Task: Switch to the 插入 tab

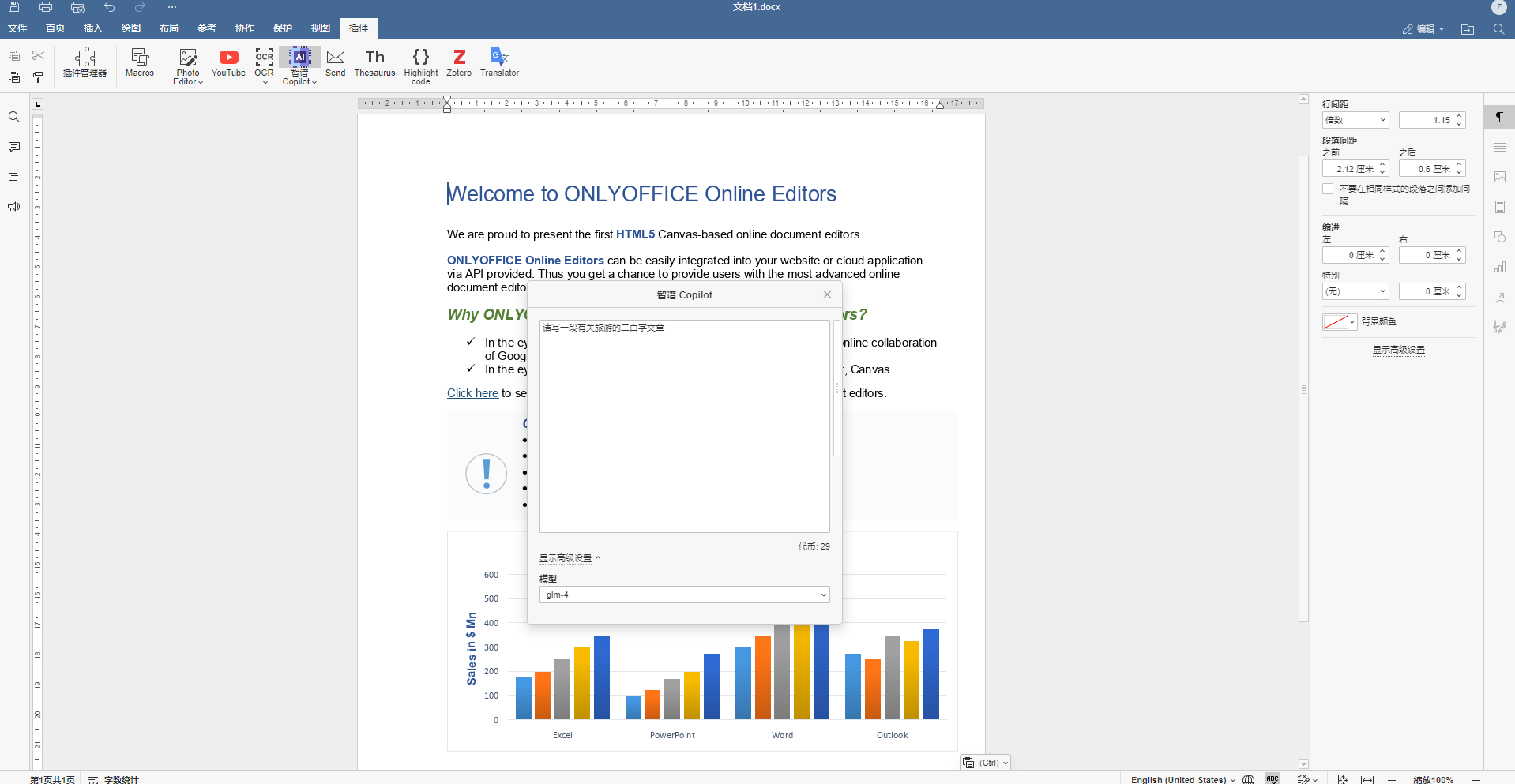Action: pos(93,28)
